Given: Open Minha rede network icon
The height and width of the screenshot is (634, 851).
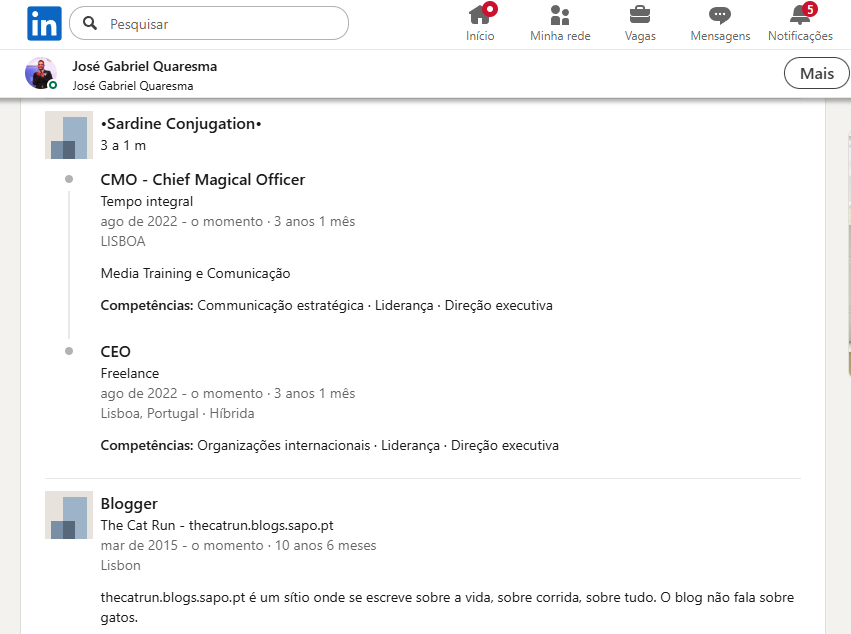Looking at the screenshot, I should coord(560,15).
